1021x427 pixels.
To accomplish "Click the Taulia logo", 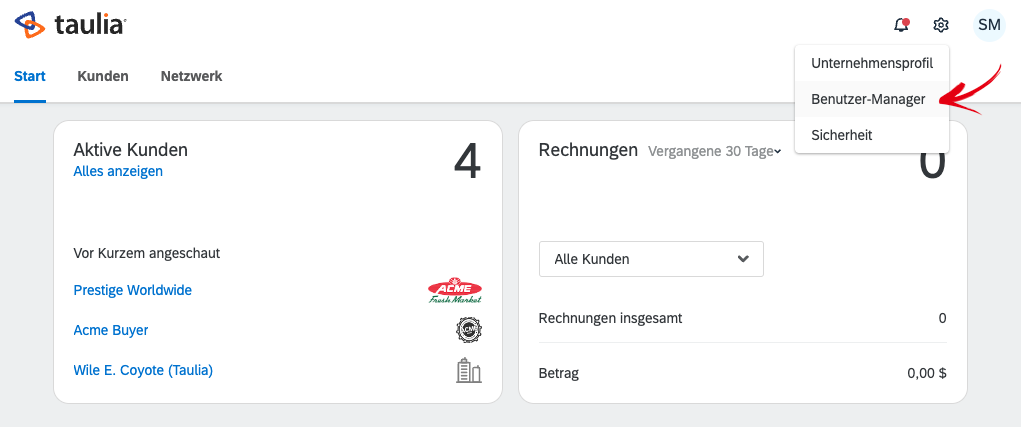I will (x=70, y=25).
